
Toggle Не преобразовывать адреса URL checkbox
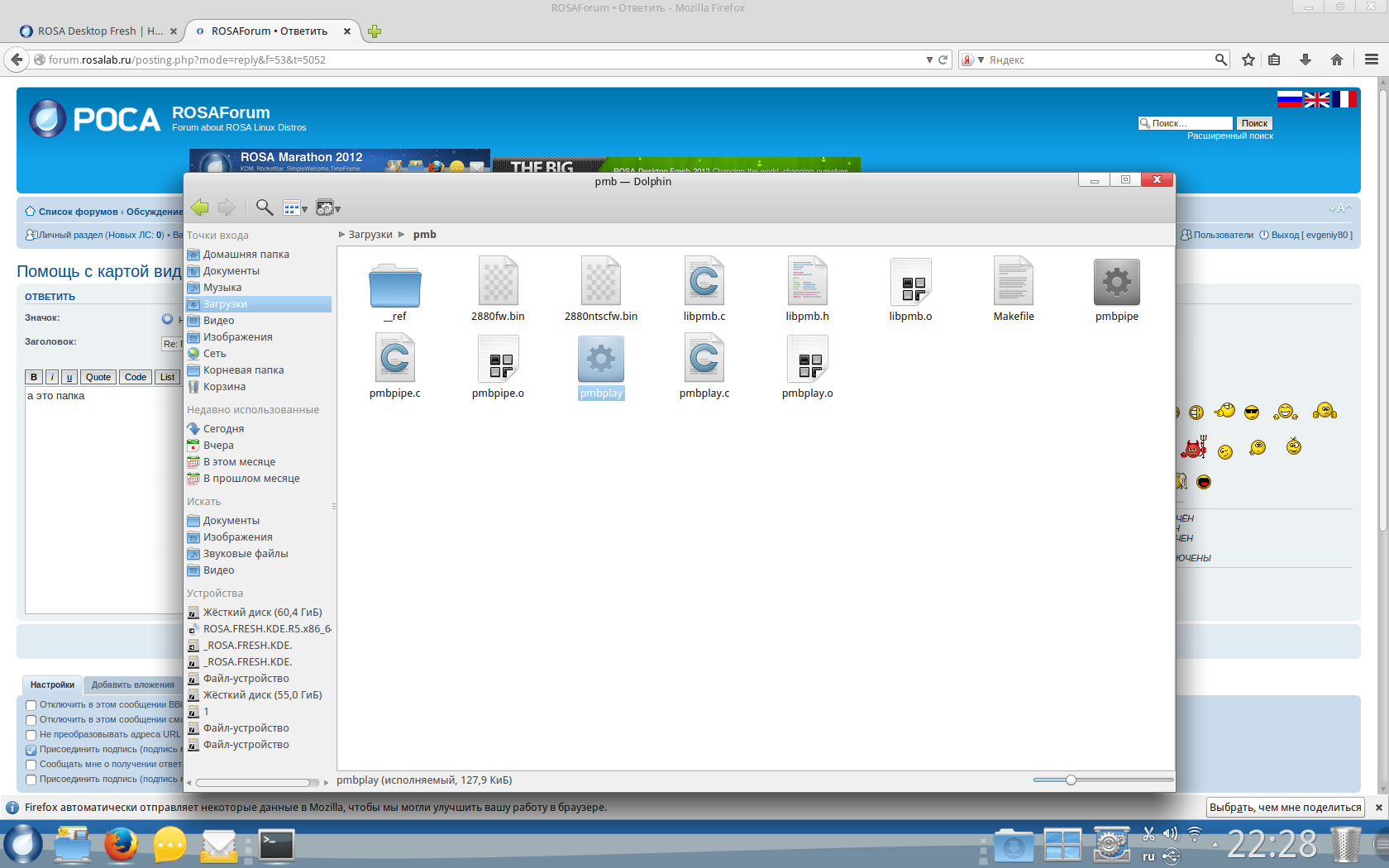[x=31, y=735]
